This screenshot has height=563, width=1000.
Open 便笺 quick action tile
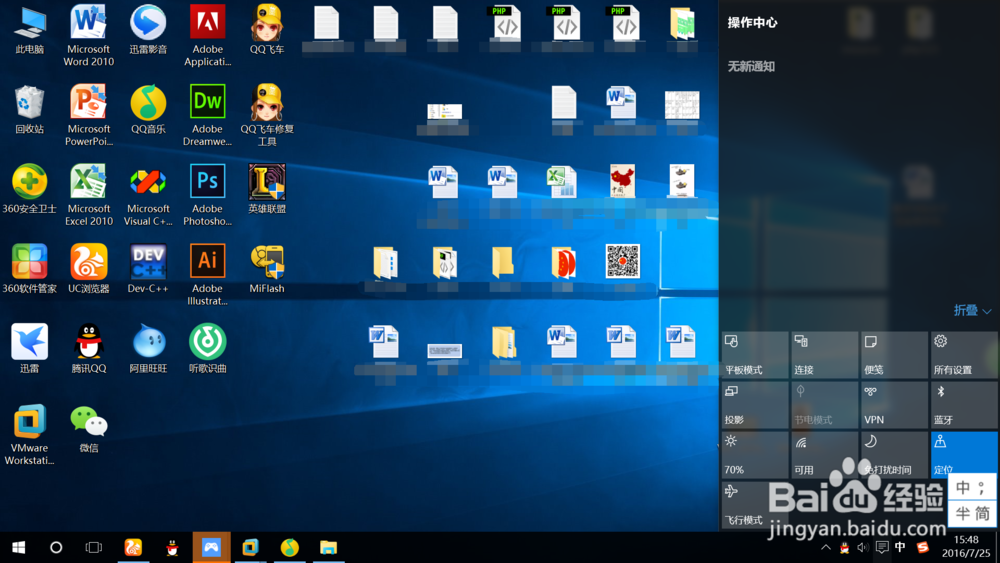[893, 355]
